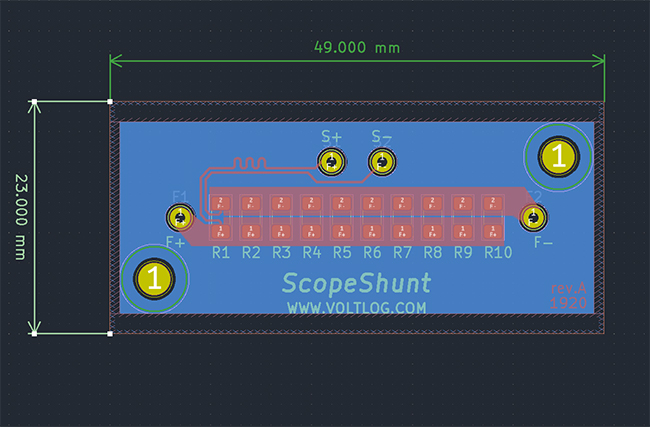650x427 pixels.
Task: Select the top-right mounting hole
Action: [559, 157]
